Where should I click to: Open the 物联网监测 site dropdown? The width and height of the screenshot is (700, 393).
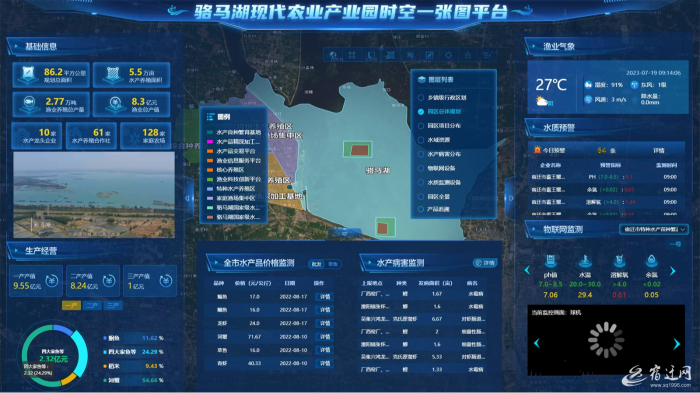(x=654, y=229)
